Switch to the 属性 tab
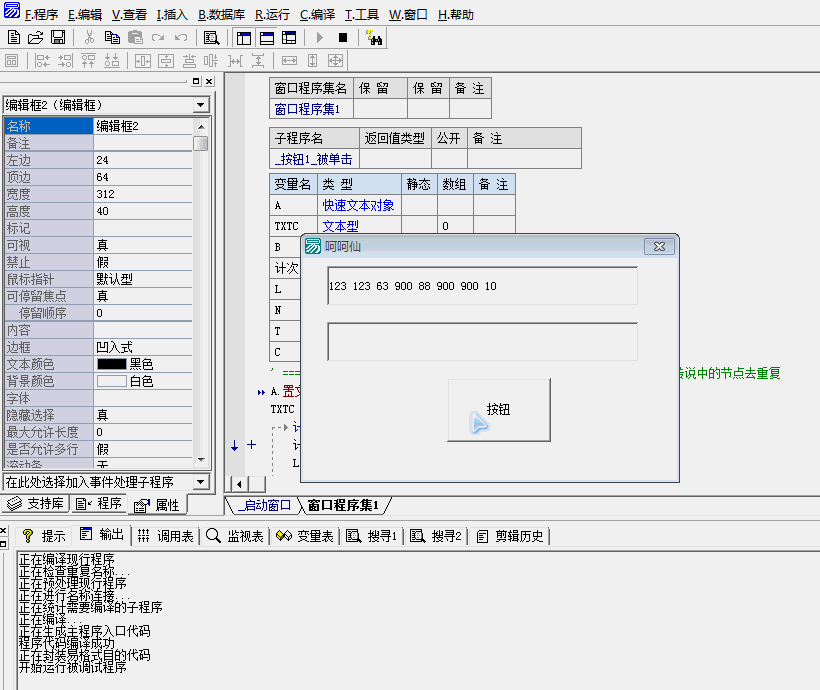The width and height of the screenshot is (820, 690). coord(157,505)
